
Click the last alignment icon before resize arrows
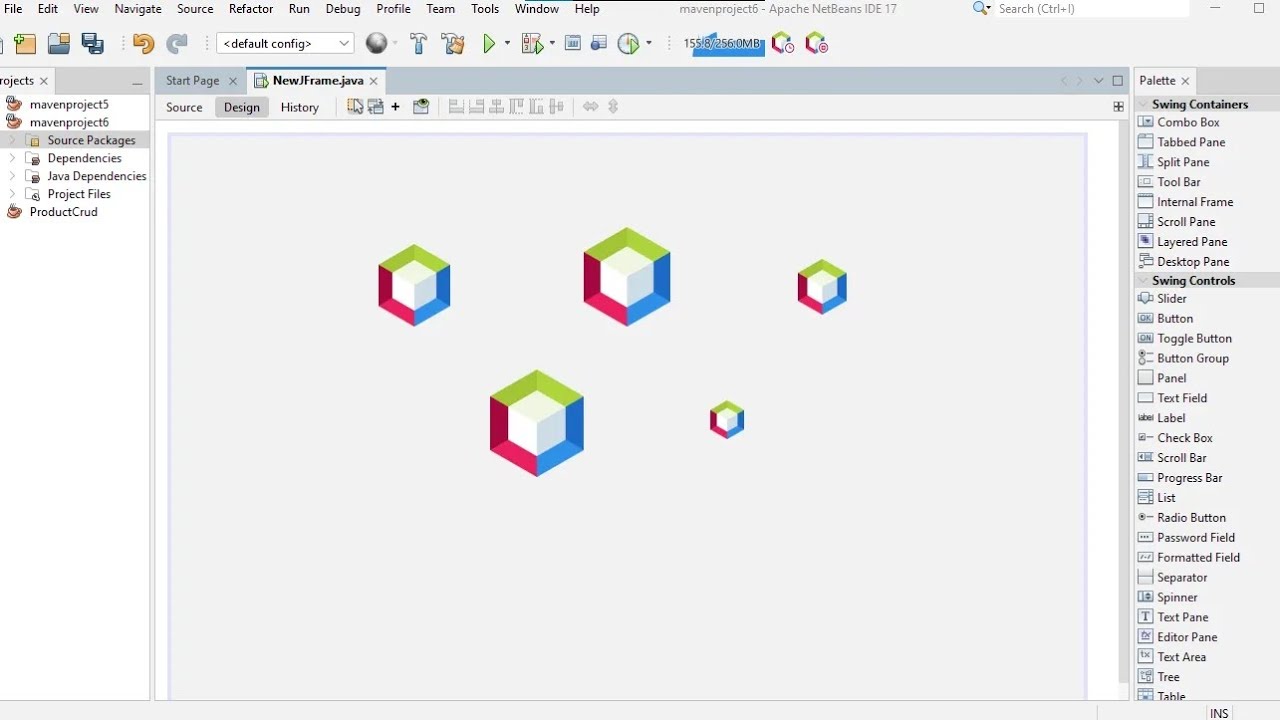click(556, 107)
